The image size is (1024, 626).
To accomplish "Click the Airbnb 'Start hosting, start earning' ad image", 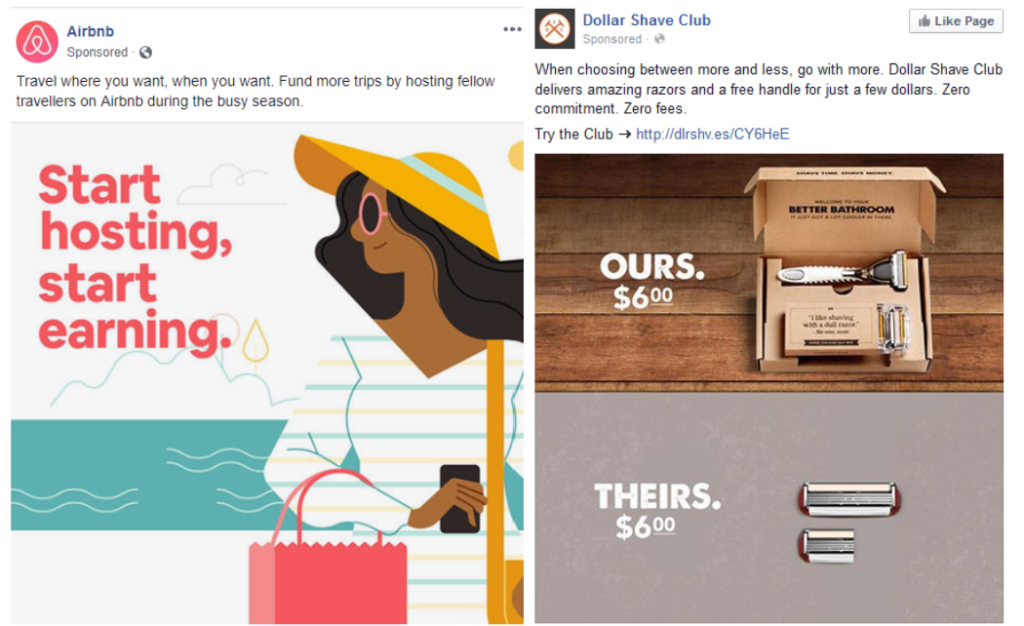I will pyautogui.click(x=267, y=373).
